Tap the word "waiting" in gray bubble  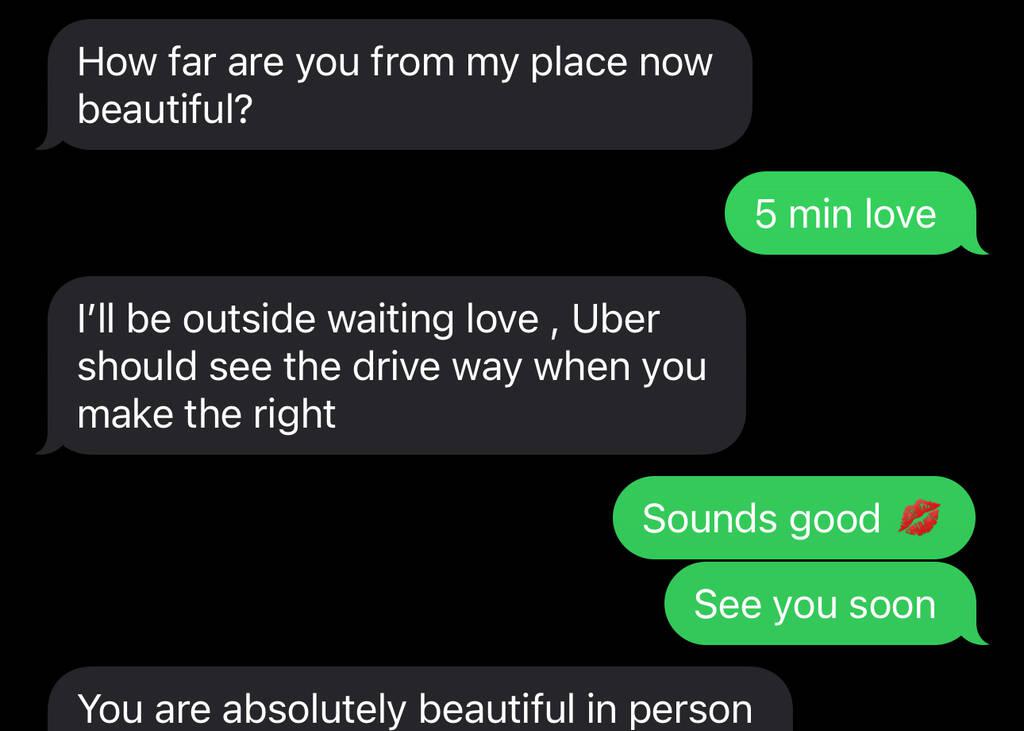coord(390,321)
